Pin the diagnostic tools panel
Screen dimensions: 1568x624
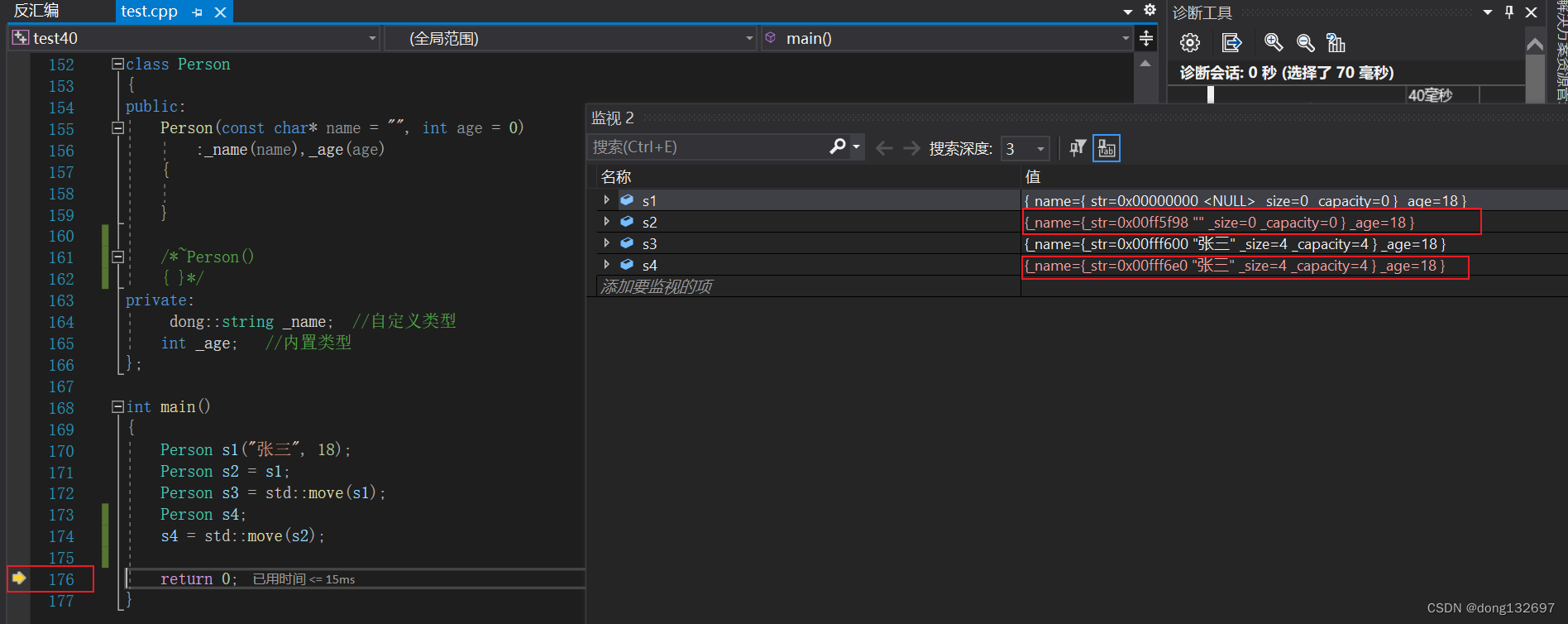click(x=1509, y=12)
